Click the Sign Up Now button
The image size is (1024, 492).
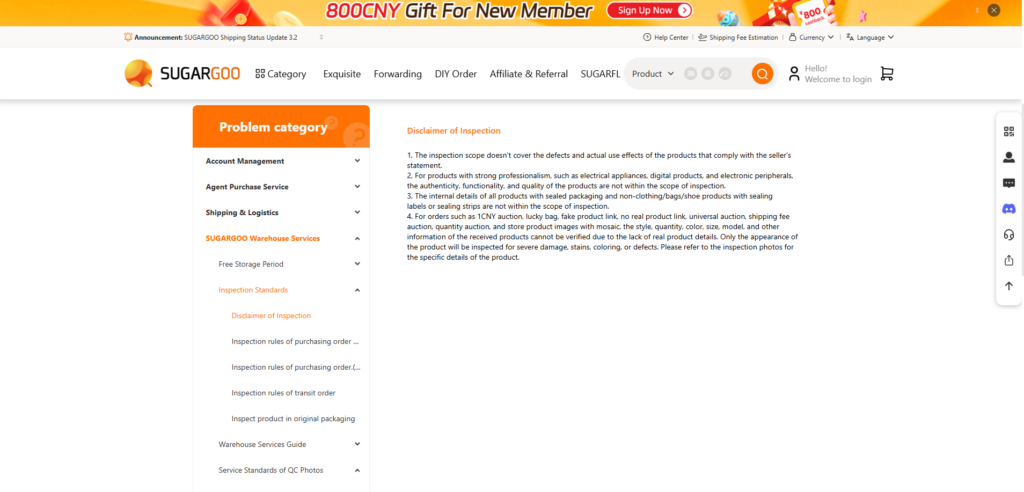(654, 10)
